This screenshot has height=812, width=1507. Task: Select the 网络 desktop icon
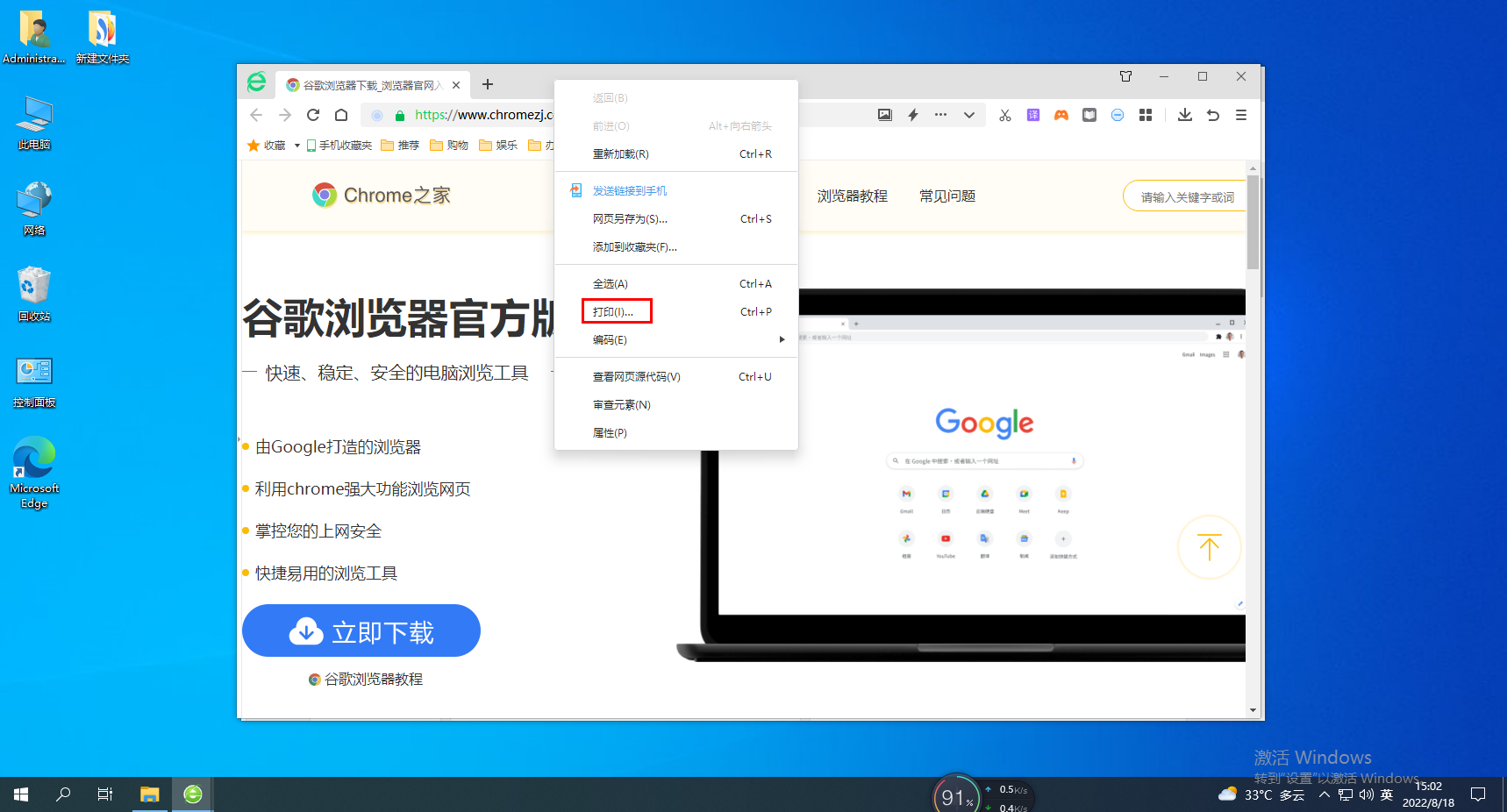coord(34,209)
